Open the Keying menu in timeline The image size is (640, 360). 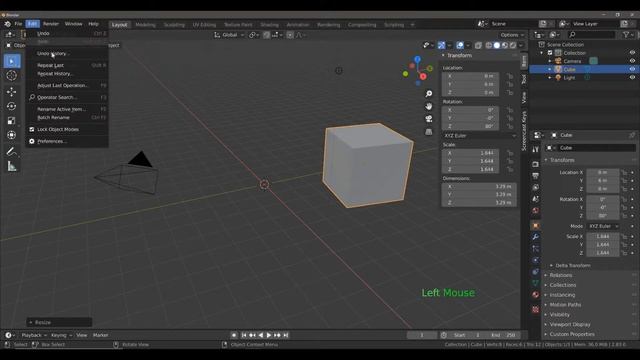click(61, 335)
